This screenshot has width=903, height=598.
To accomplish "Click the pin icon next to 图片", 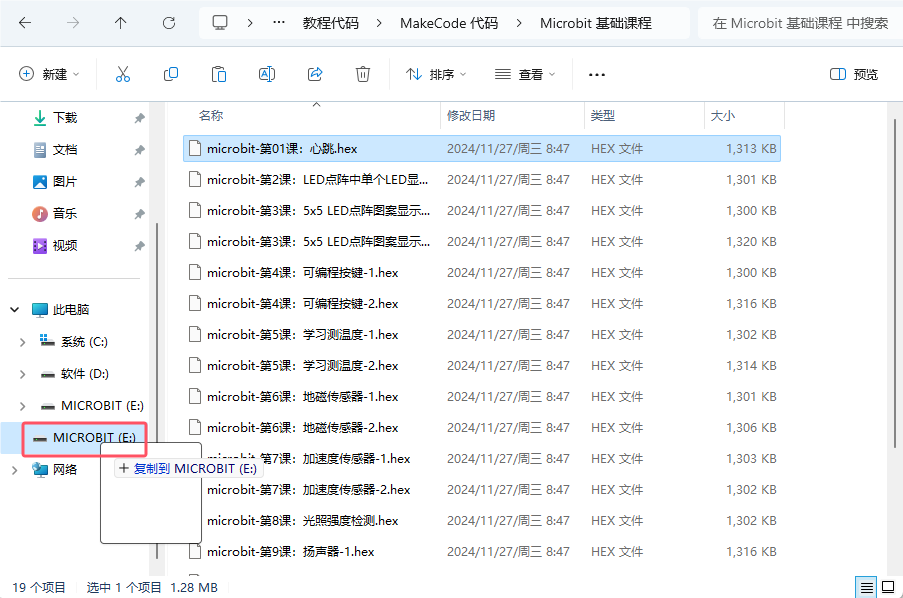I will [139, 182].
